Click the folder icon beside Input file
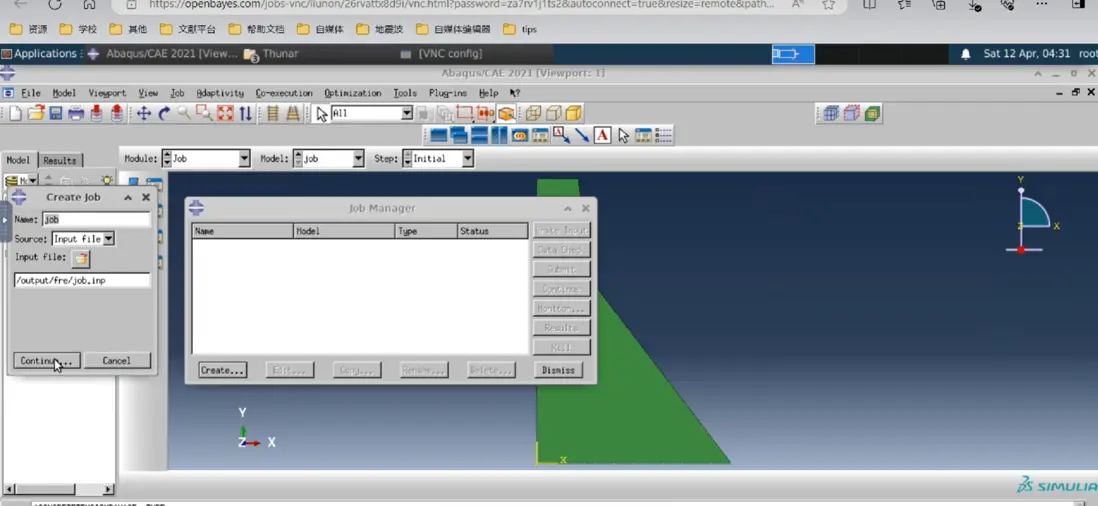This screenshot has width=1098, height=506. pyautogui.click(x=81, y=258)
